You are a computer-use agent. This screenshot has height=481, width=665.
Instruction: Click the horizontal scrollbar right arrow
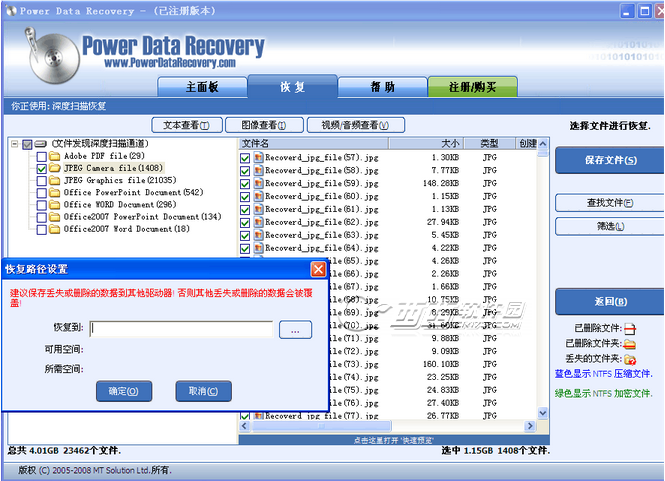pyautogui.click(x=530, y=426)
